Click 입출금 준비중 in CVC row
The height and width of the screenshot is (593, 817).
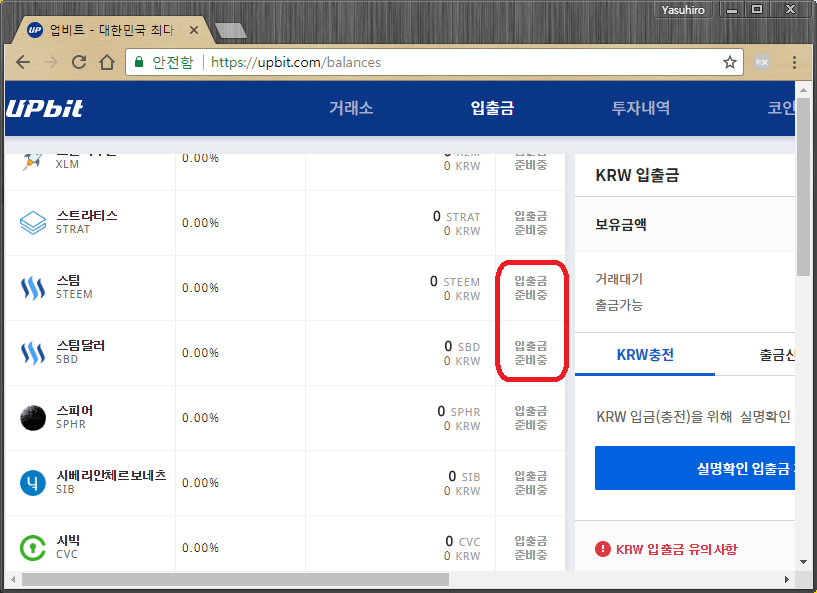(531, 548)
